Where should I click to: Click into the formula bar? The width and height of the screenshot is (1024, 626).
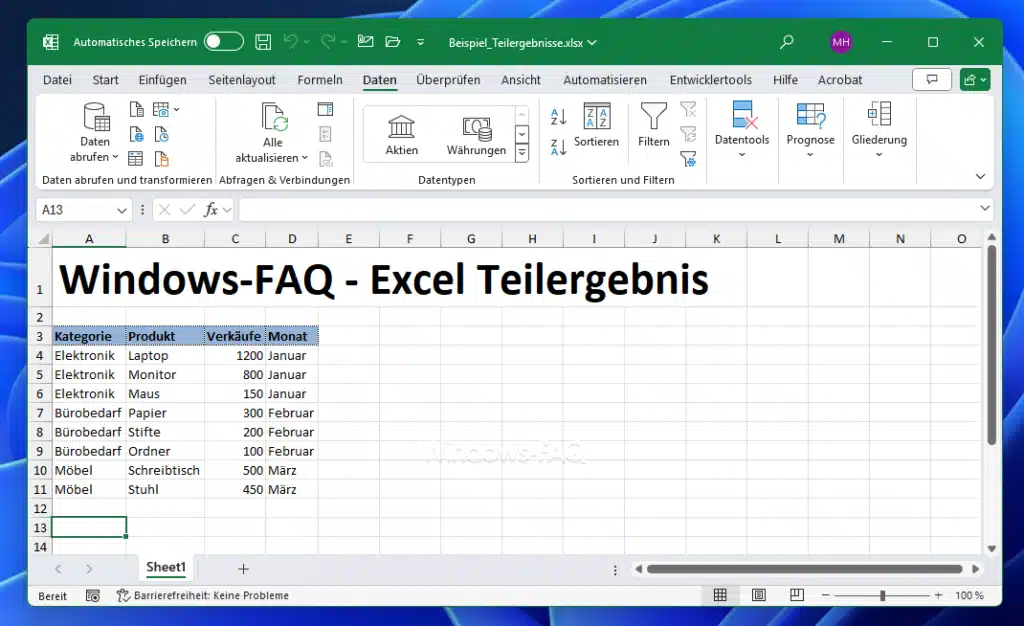(607, 210)
